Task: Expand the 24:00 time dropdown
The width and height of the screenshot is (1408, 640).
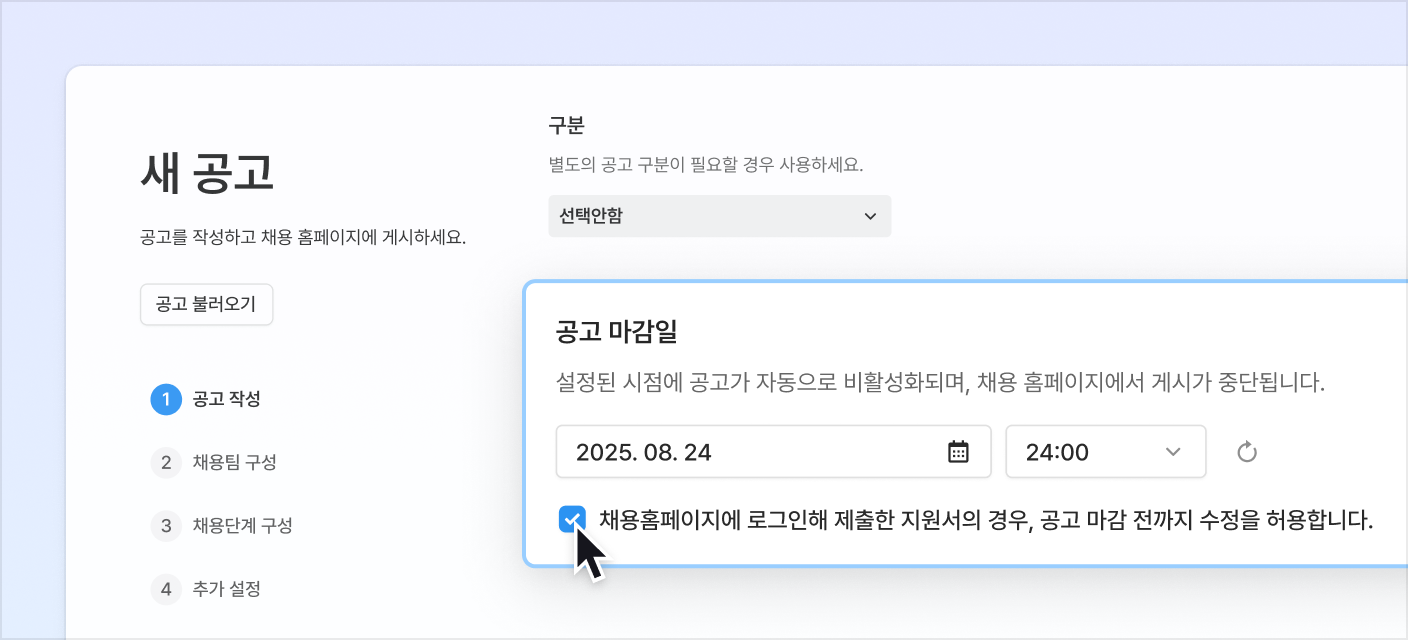Action: (1105, 452)
